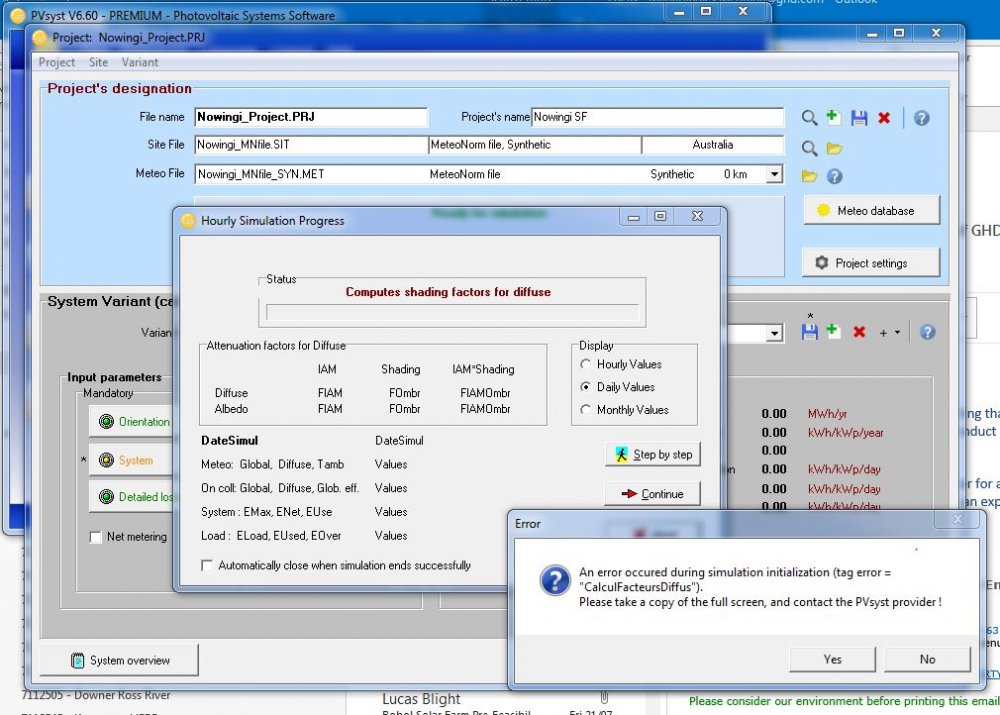Open the folder icon beside the Site File row
The height and width of the screenshot is (715, 1000).
click(834, 149)
